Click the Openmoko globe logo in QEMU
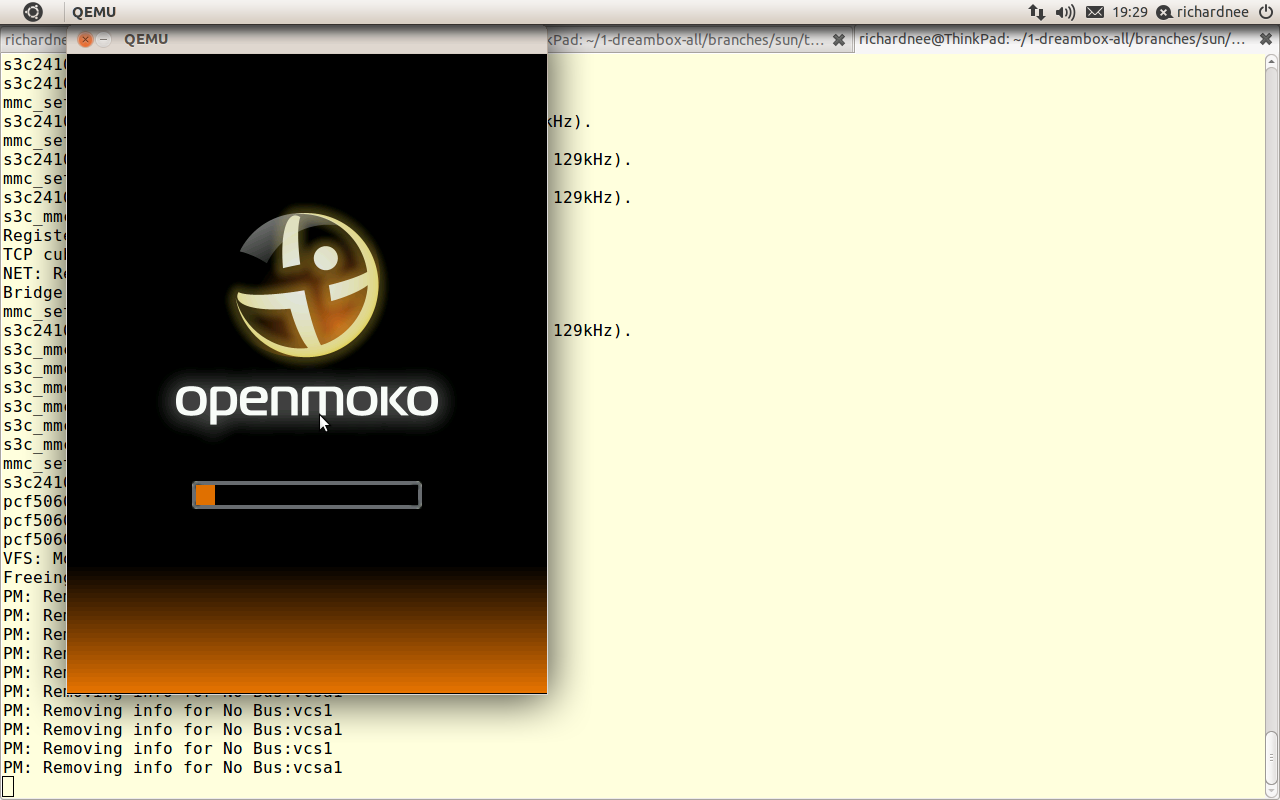The width and height of the screenshot is (1280, 800). 307,284
